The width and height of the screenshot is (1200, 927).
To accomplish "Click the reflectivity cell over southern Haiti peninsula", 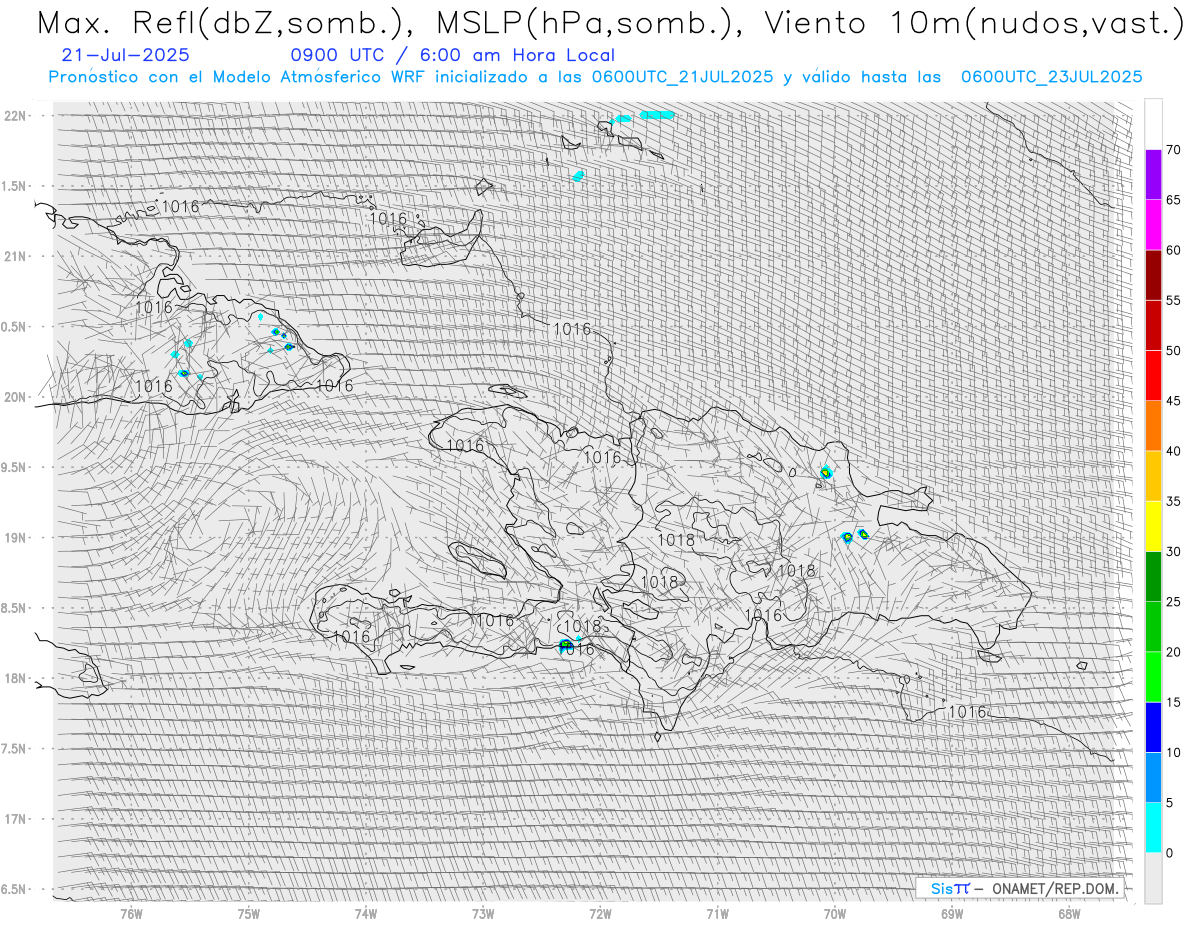I will pyautogui.click(x=565, y=646).
